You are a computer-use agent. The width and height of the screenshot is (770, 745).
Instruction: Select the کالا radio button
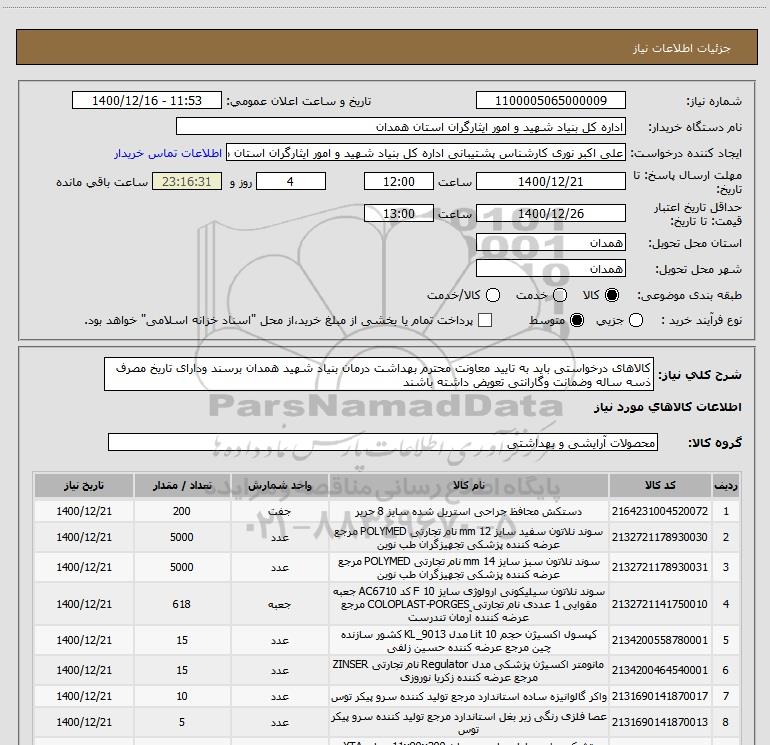pyautogui.click(x=612, y=295)
